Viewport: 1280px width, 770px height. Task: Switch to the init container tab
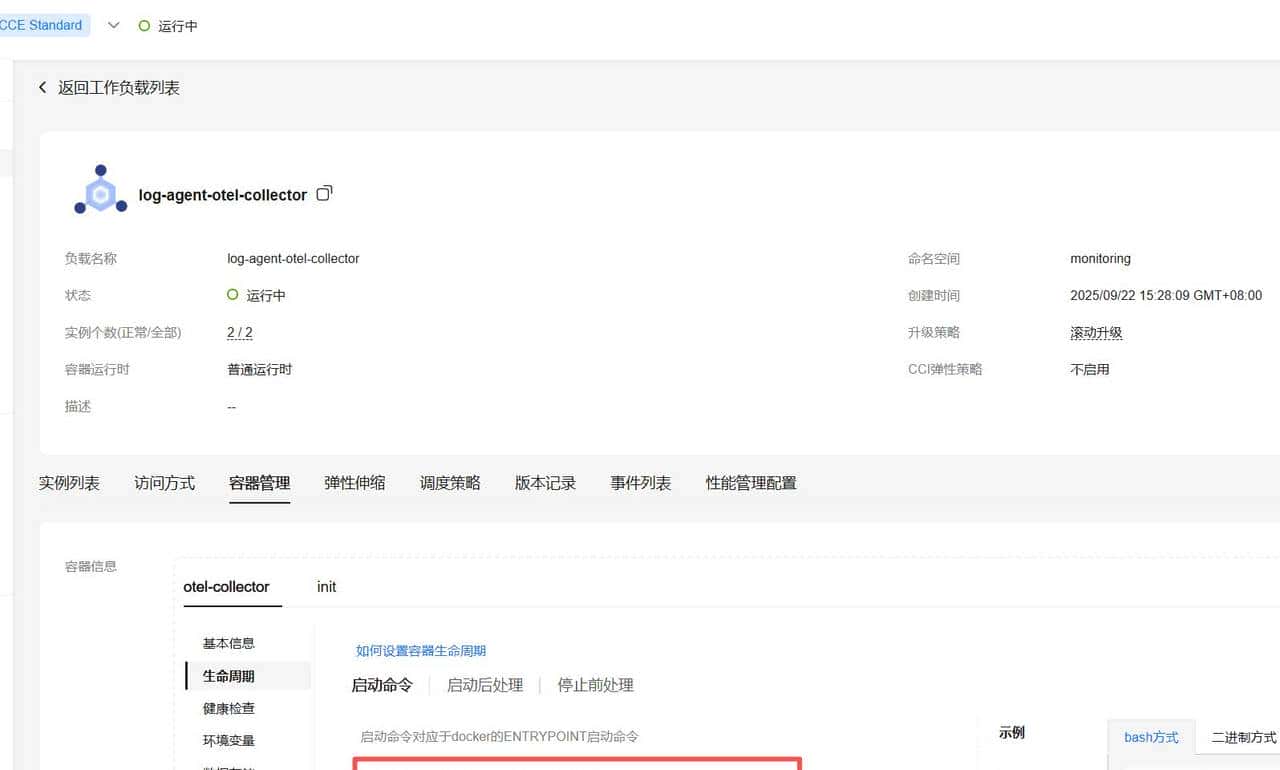pyautogui.click(x=326, y=587)
